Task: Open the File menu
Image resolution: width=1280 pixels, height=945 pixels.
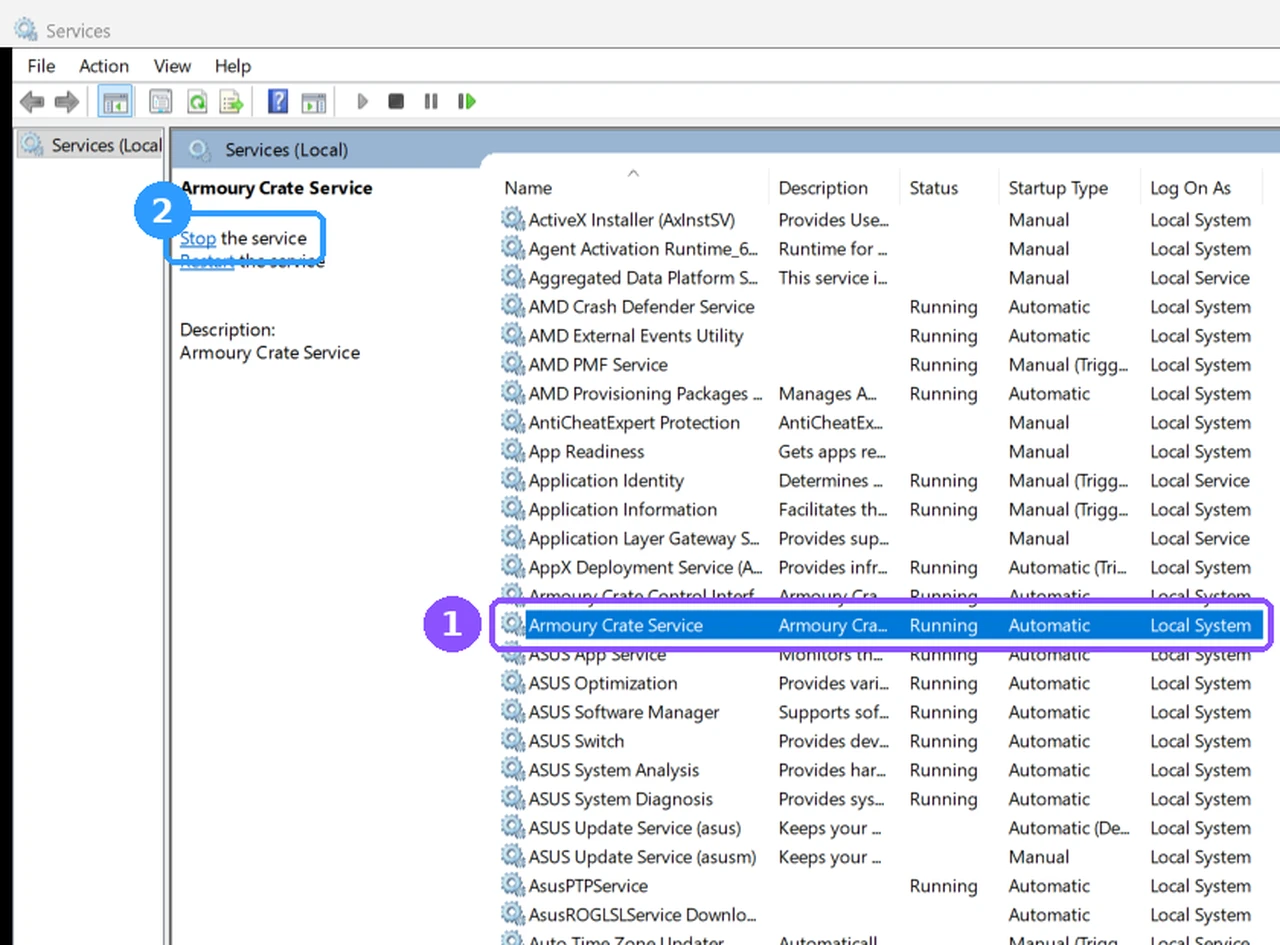Action: 41,66
